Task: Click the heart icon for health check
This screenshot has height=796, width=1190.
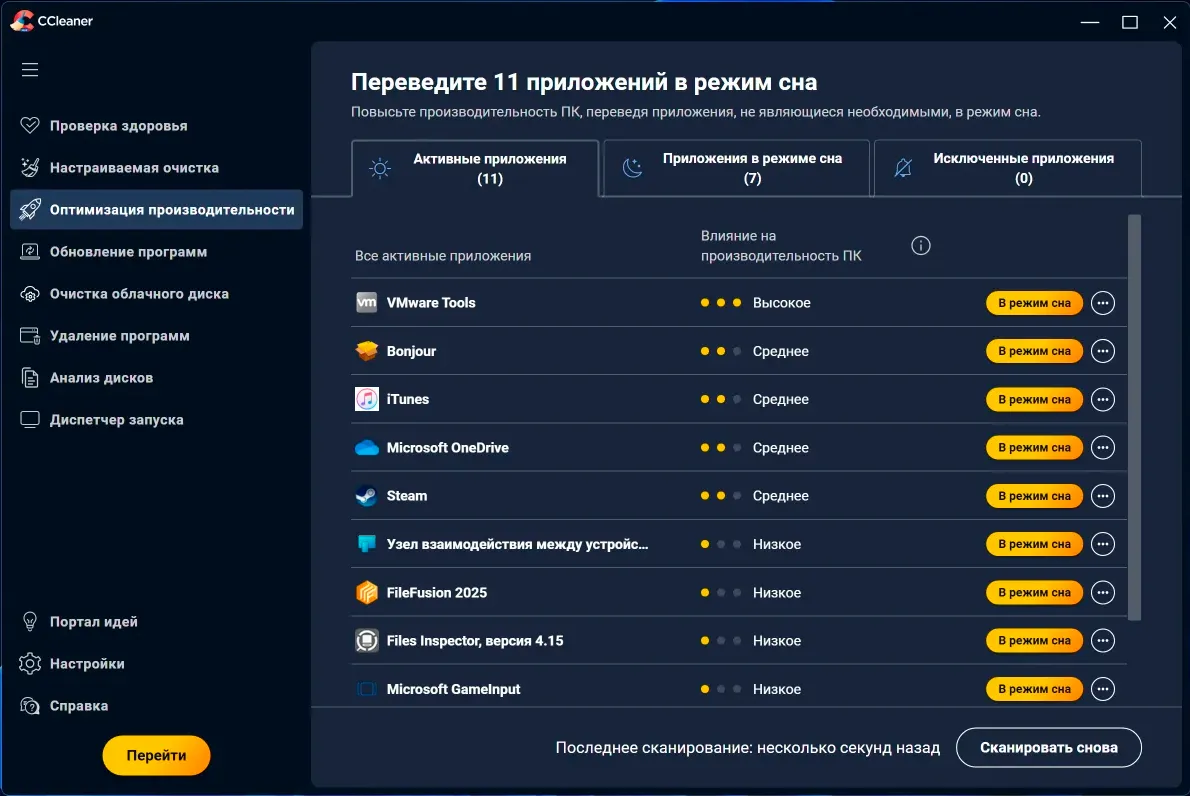Action: 30,125
